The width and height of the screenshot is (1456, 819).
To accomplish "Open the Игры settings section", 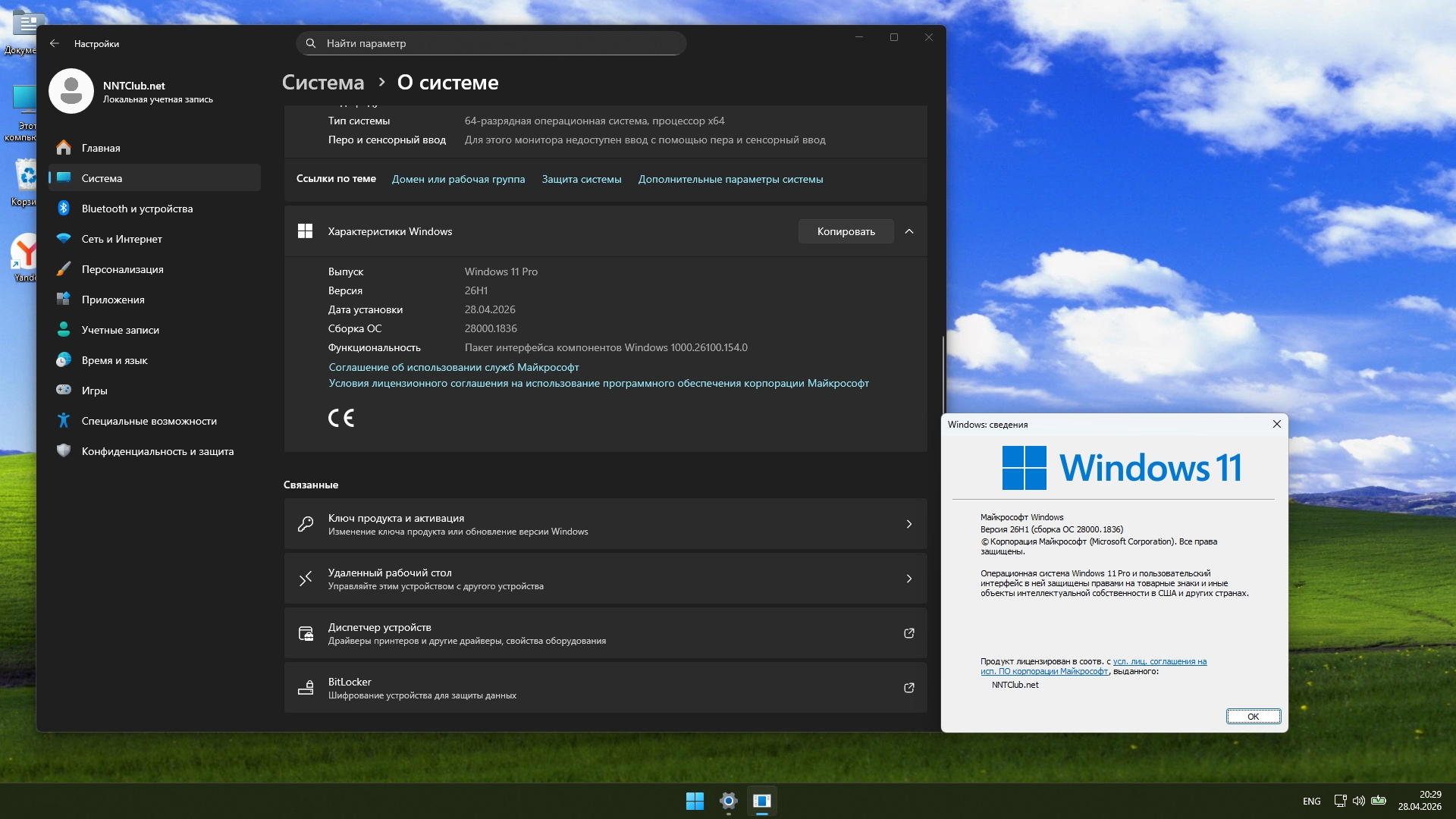I will pos(94,391).
